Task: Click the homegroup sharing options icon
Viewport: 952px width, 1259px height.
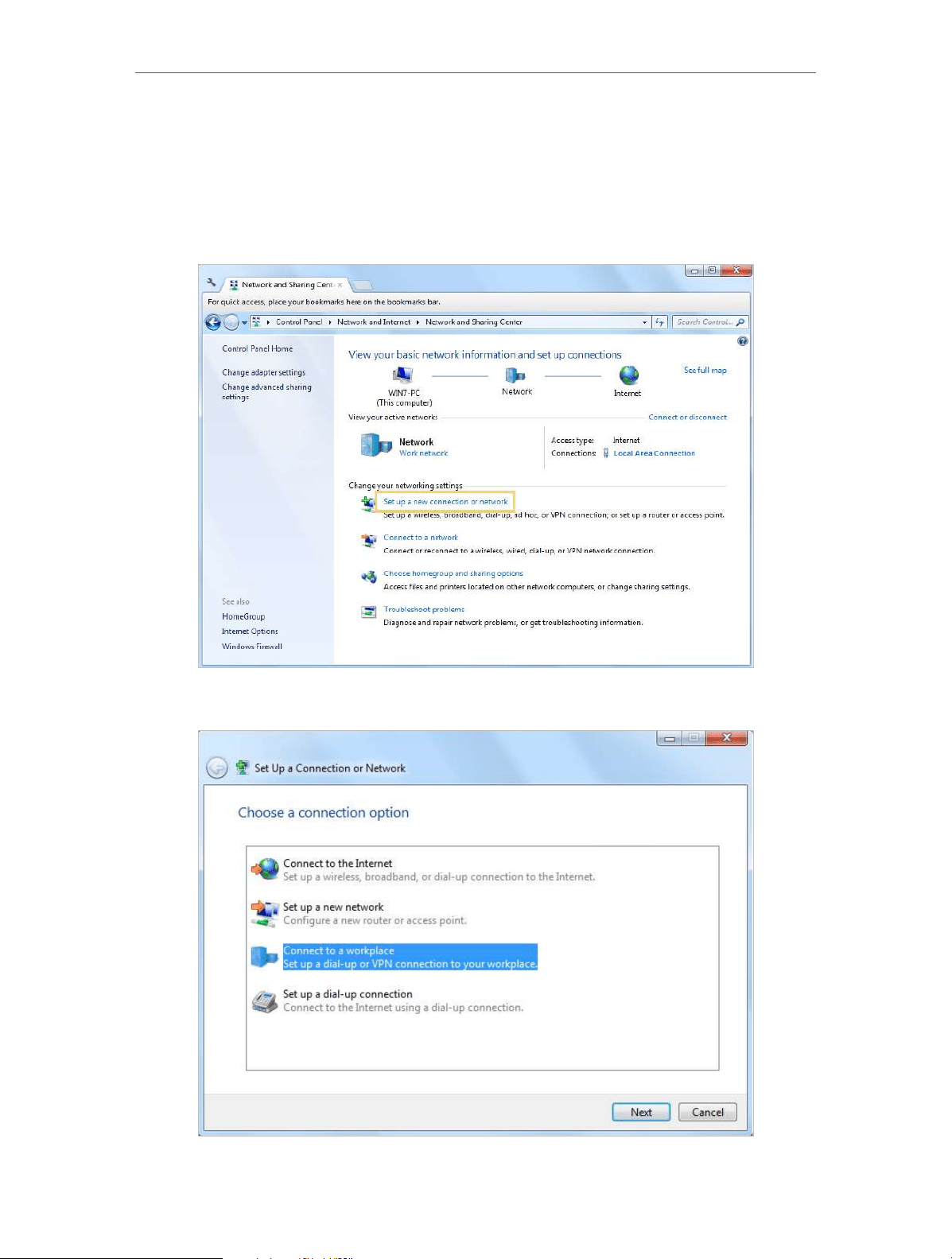Action: point(368,577)
